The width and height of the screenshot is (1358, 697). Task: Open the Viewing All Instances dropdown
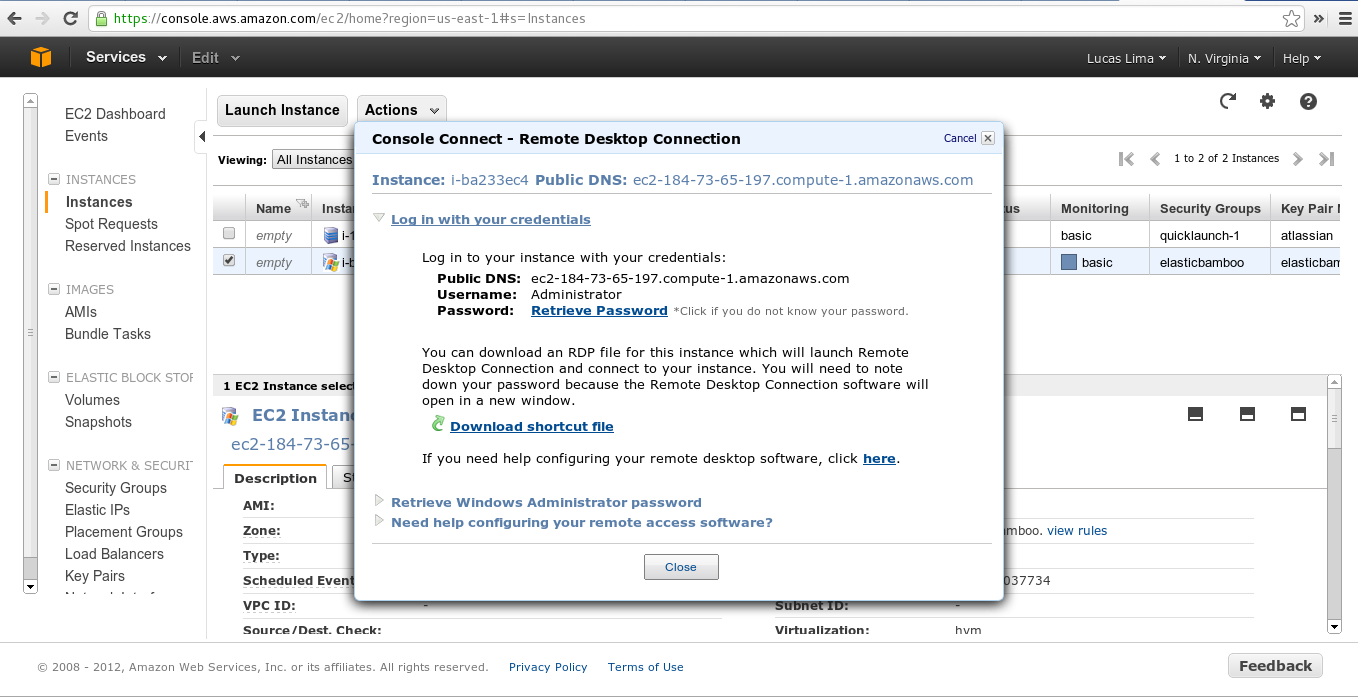[314, 160]
